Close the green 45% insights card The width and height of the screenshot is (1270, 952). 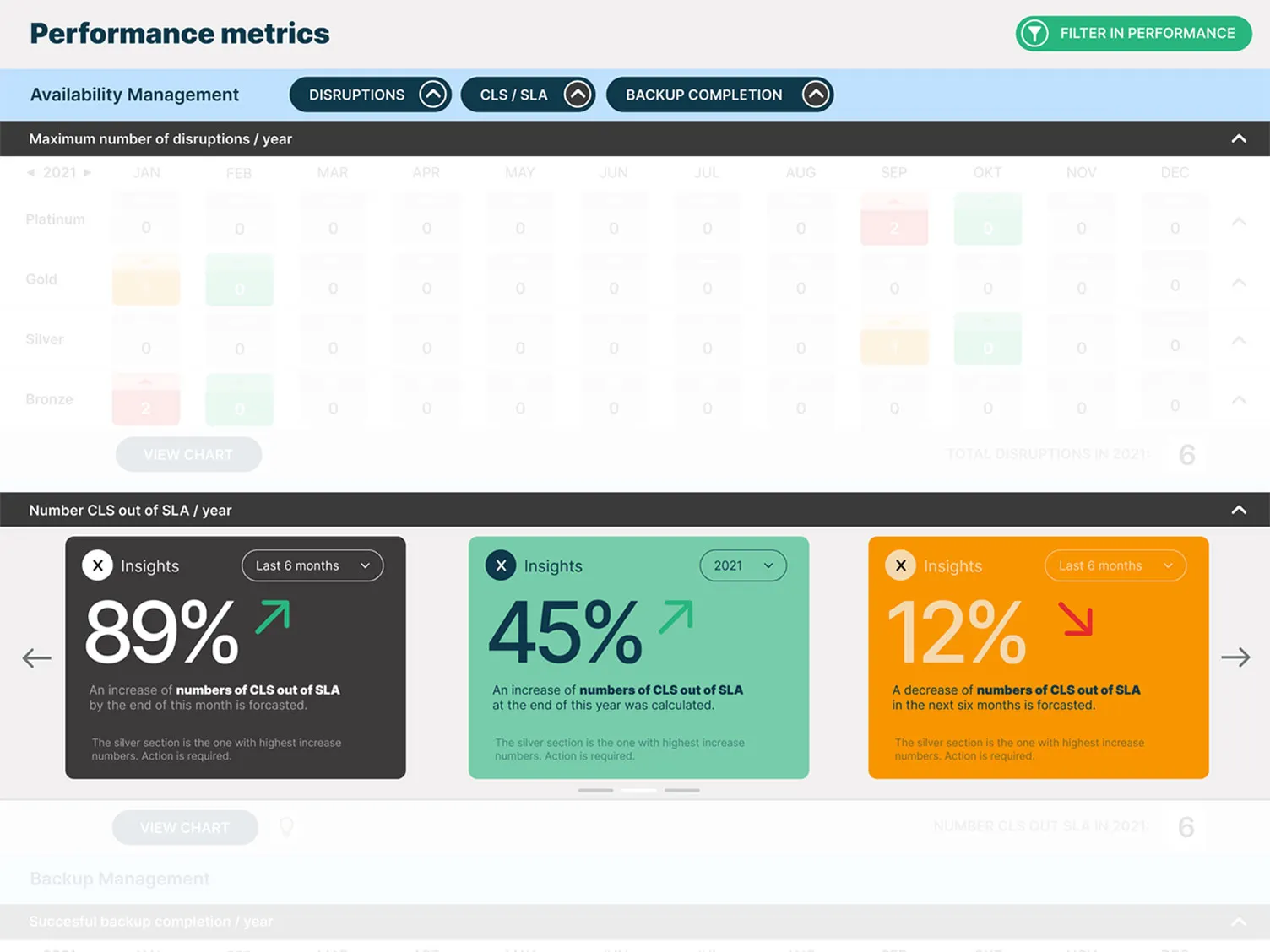tap(501, 565)
